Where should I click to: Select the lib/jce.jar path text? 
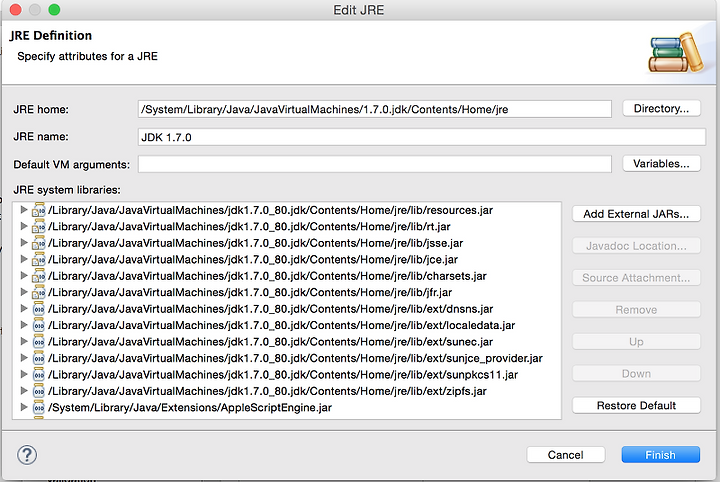click(x=253, y=260)
